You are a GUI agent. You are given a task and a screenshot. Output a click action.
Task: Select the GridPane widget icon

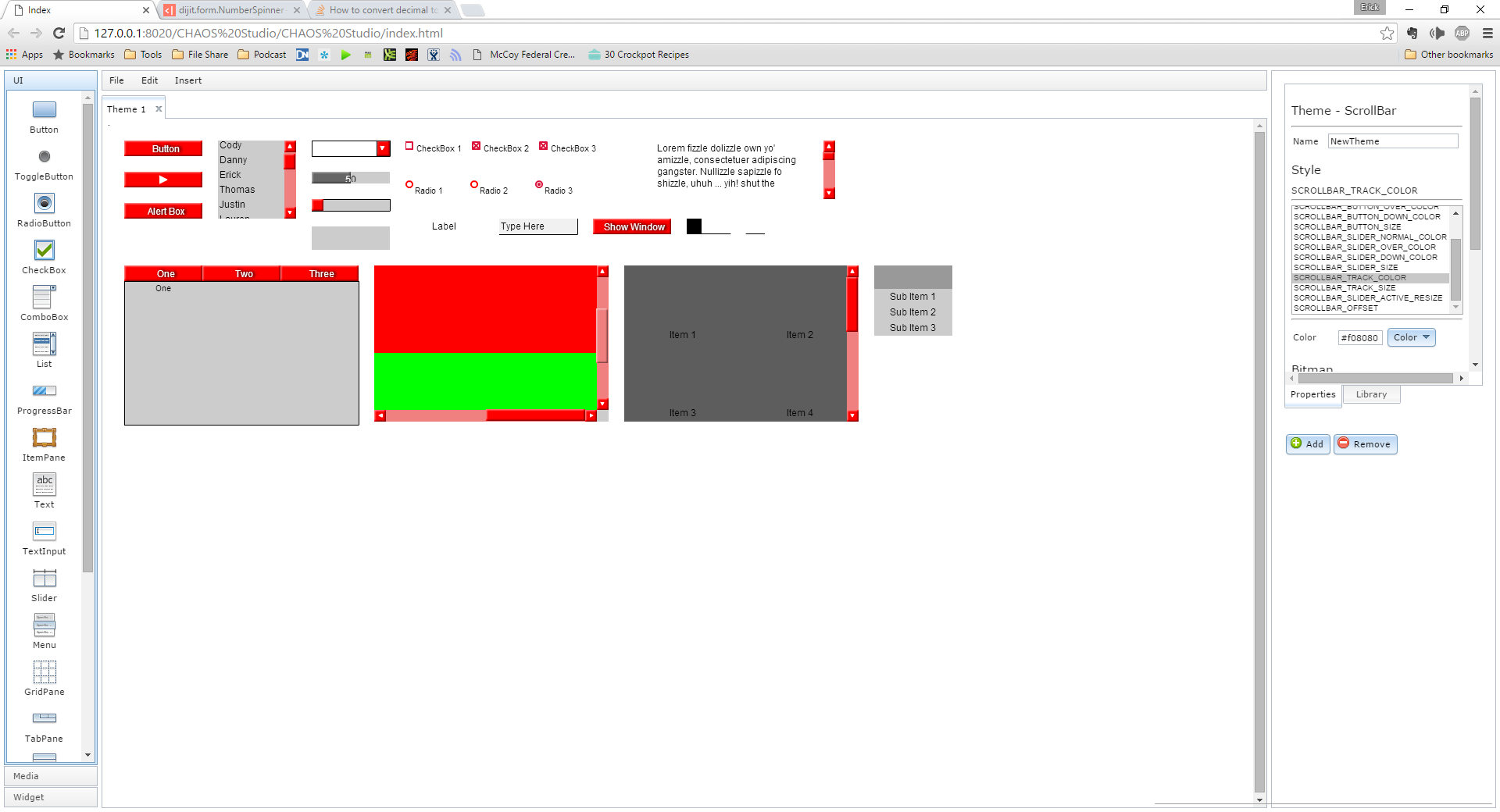tap(44, 672)
